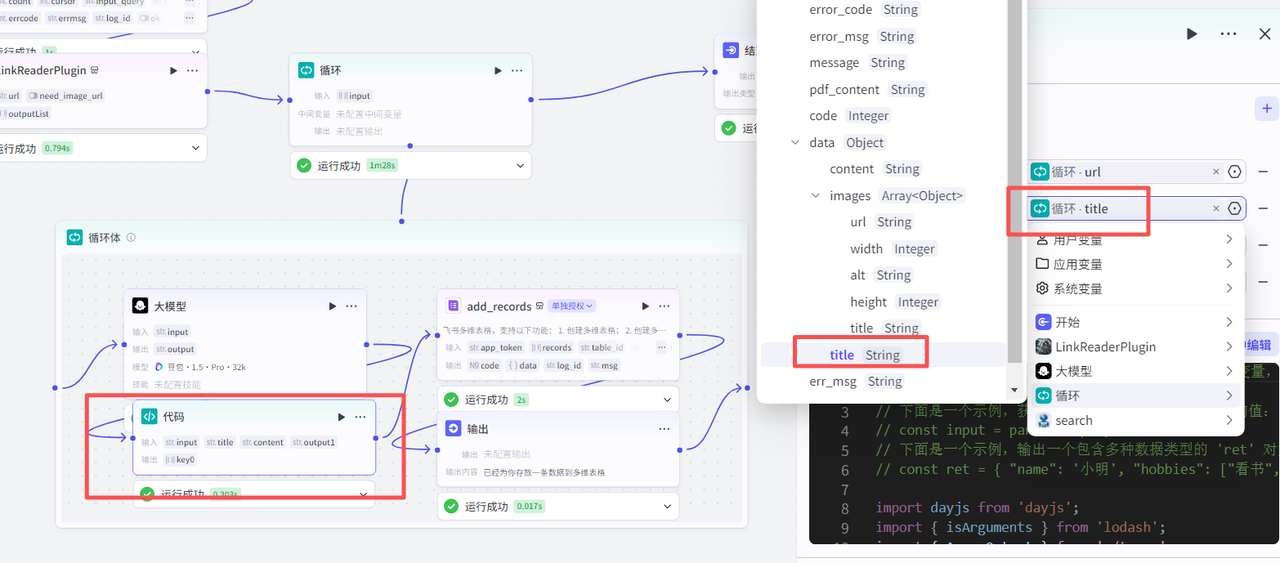
Task: Click the 输出 node output icon
Action: pos(453,429)
